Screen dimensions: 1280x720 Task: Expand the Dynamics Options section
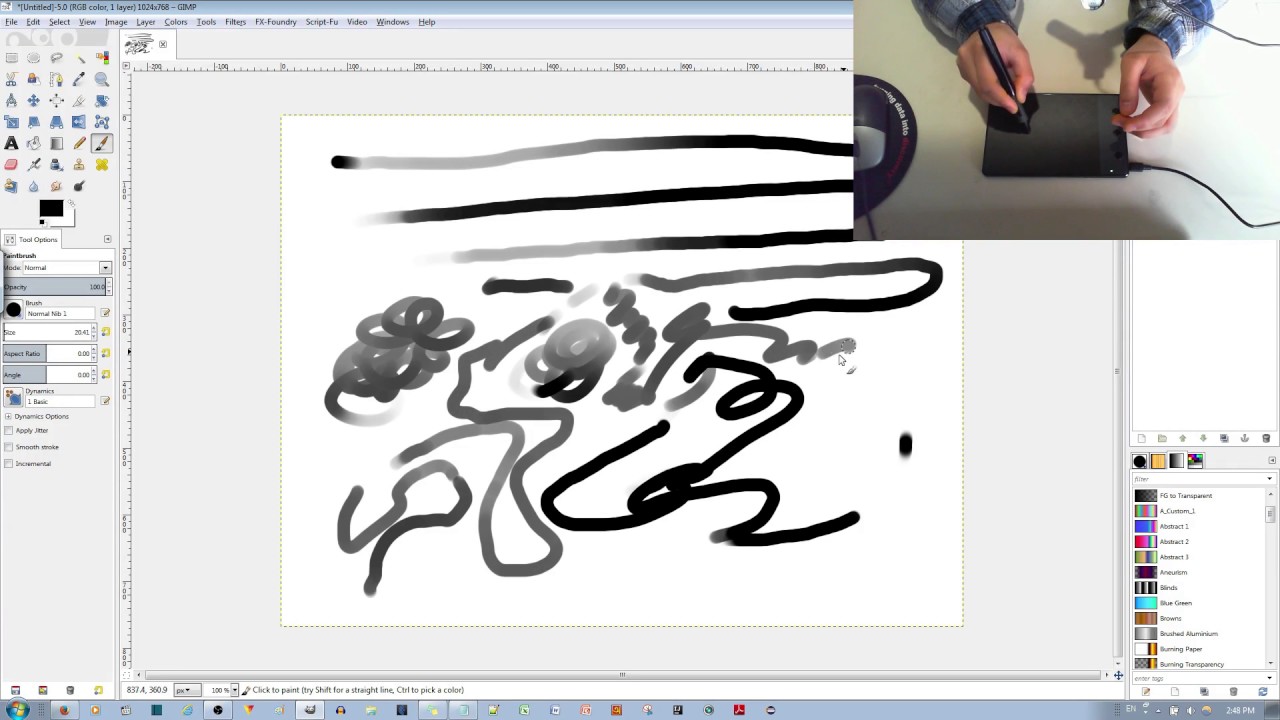(8, 416)
